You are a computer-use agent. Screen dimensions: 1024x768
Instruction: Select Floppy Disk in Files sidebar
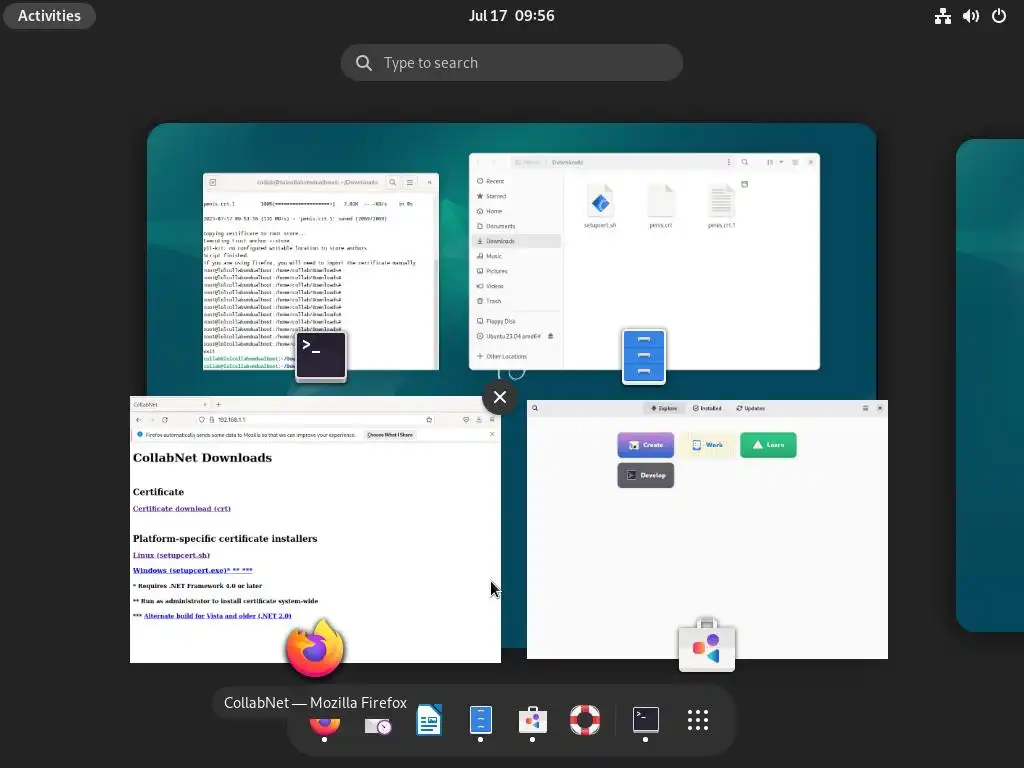[x=516, y=321]
